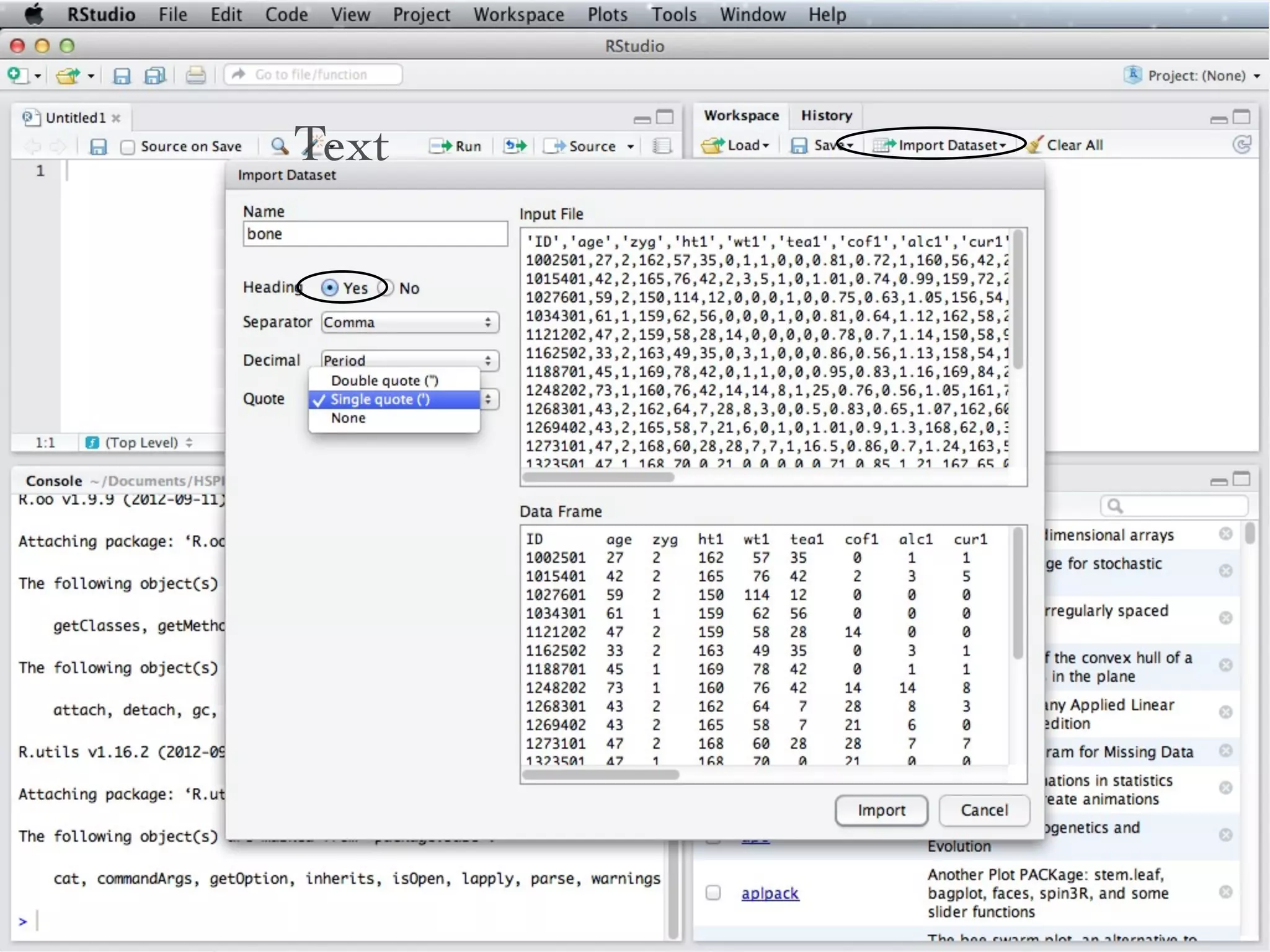
Task: Click the Name field containing bone
Action: click(375, 234)
